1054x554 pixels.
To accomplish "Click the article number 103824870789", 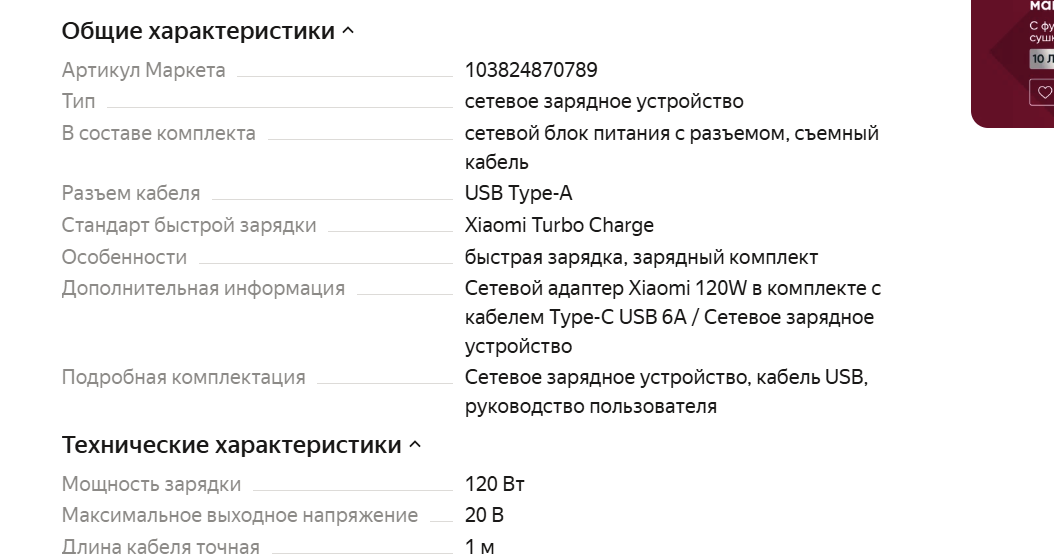I will (531, 70).
